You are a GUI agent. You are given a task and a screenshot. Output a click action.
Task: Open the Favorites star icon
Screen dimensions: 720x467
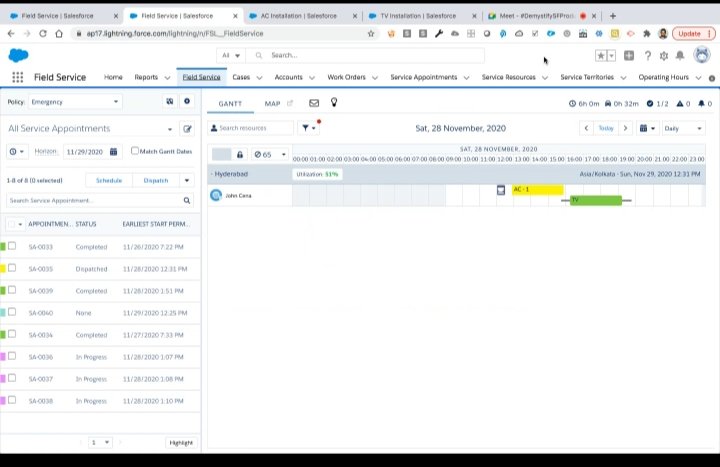tap(600, 56)
